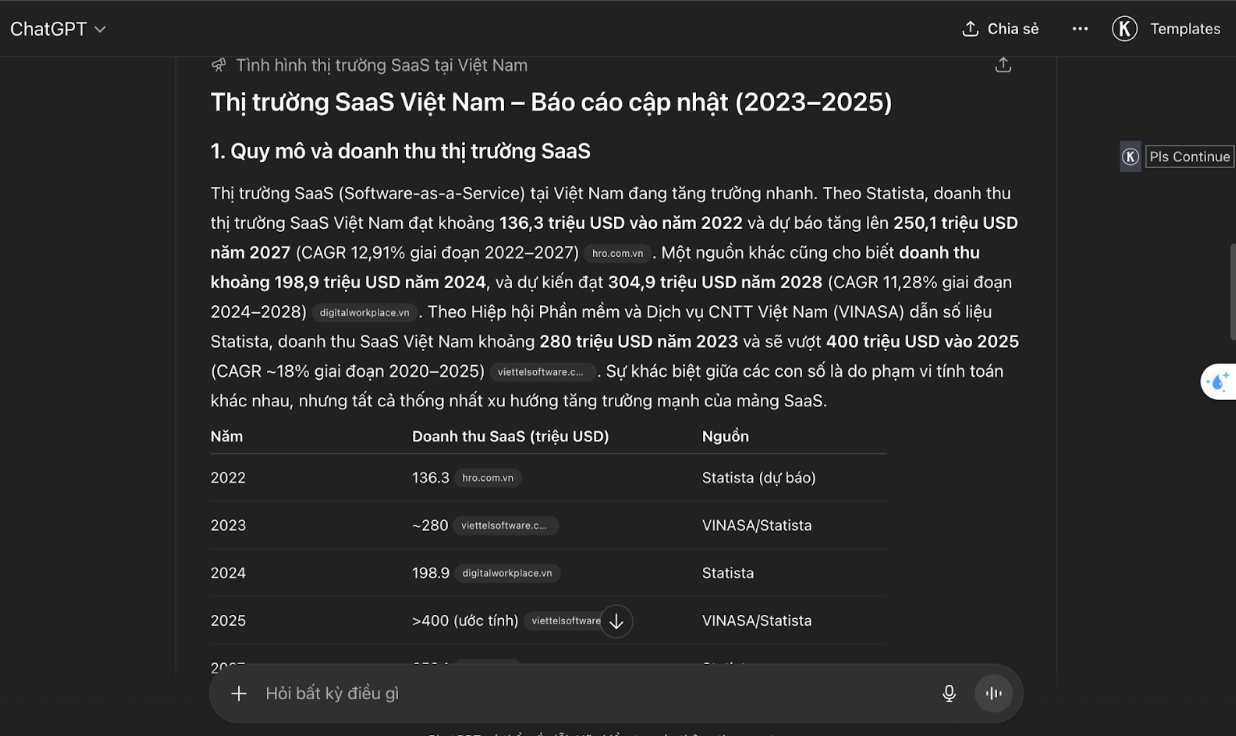Click the plus icon to attach files
The height and width of the screenshot is (736, 1236).
(x=238, y=692)
